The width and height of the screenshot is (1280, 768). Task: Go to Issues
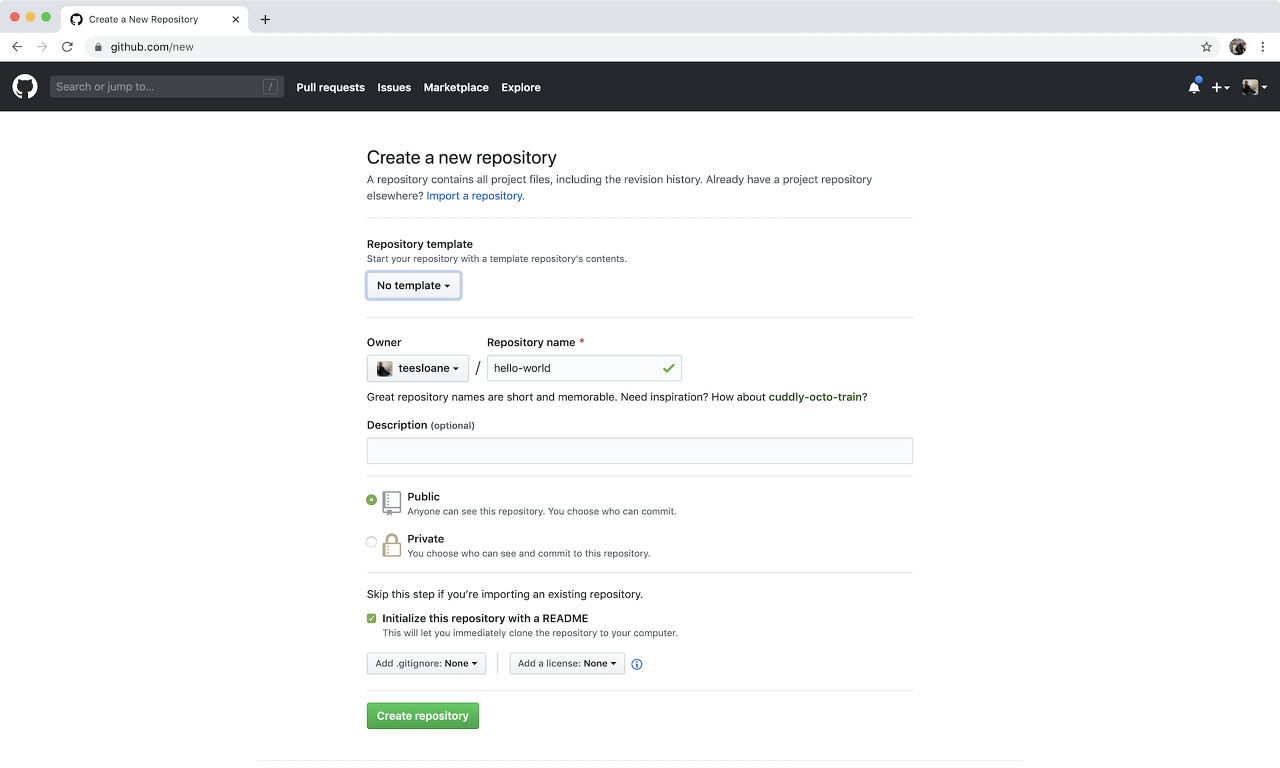394,87
